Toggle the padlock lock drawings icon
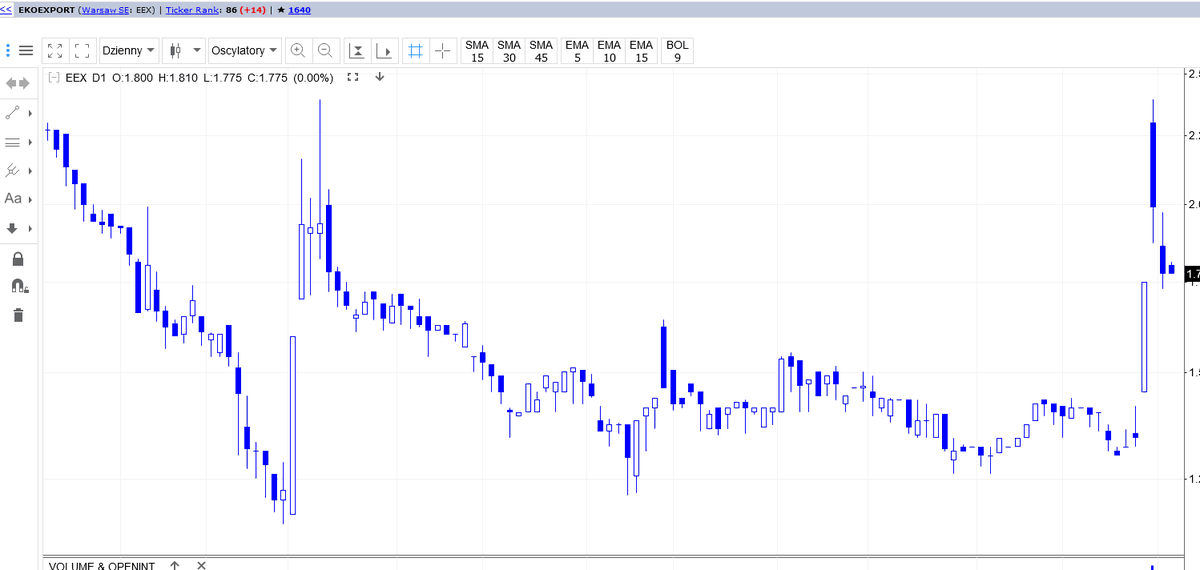1200x570 pixels. pos(17,258)
